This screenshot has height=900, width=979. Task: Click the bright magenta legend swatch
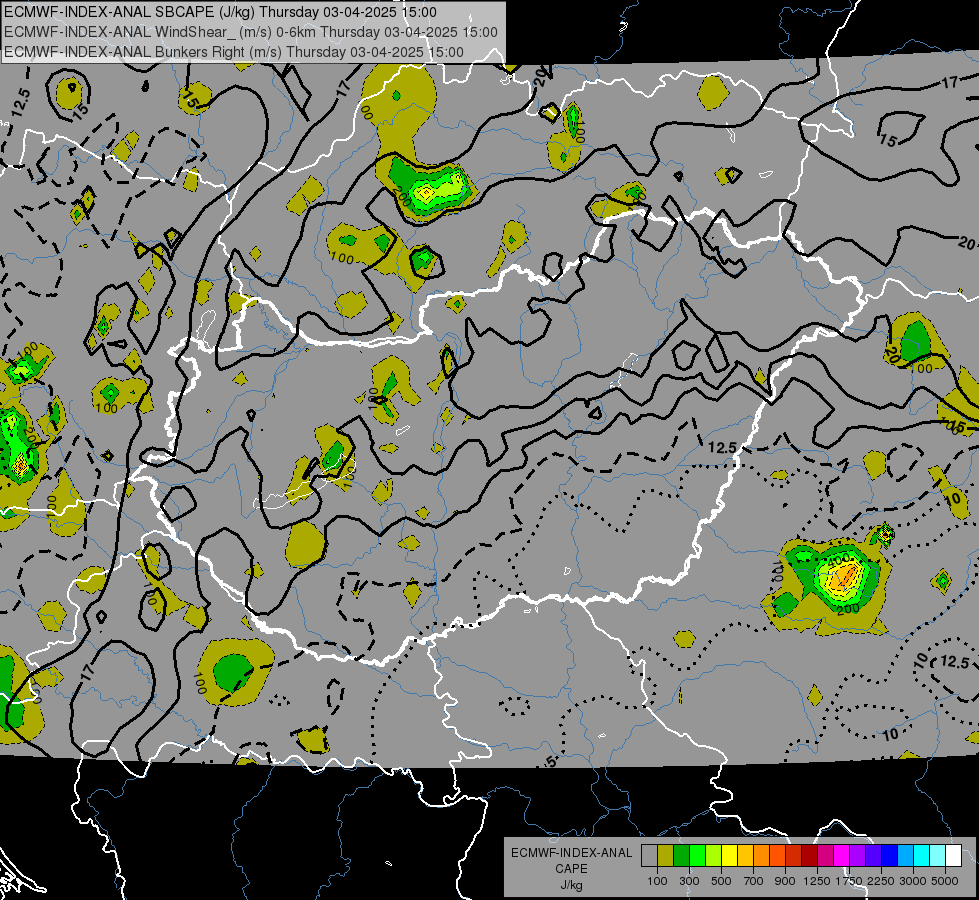point(842,856)
